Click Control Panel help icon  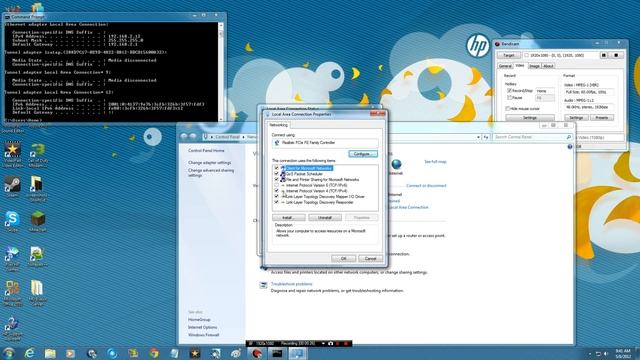point(570,147)
